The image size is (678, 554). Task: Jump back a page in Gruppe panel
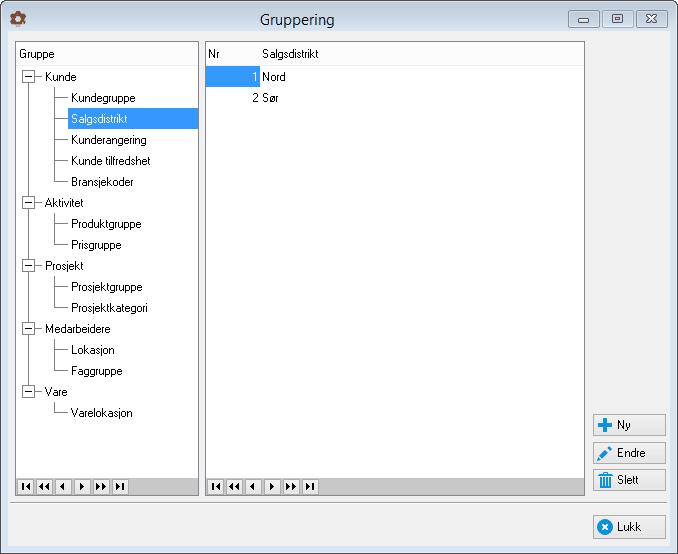(45, 487)
